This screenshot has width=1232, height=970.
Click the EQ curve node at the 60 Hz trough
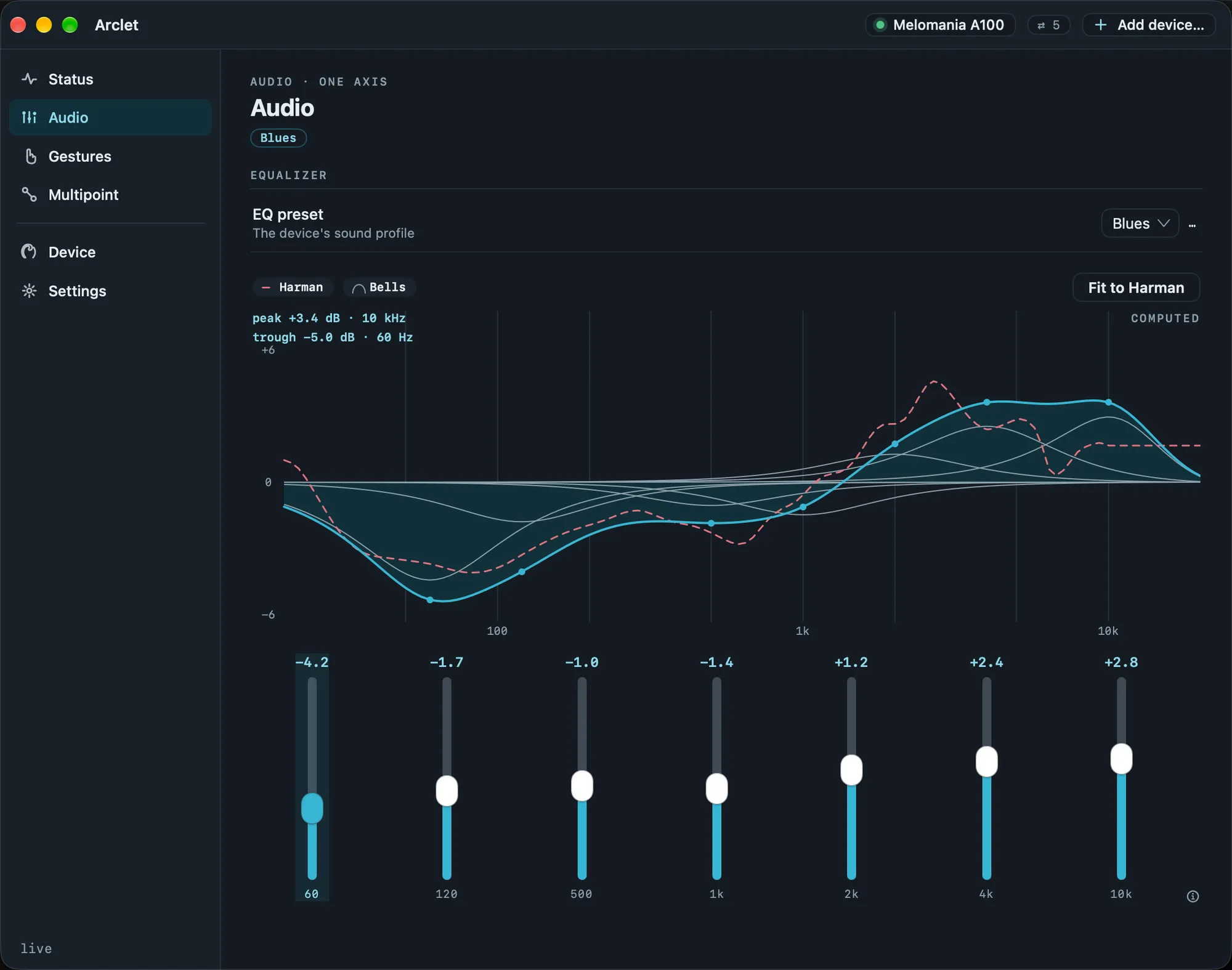coord(430,599)
